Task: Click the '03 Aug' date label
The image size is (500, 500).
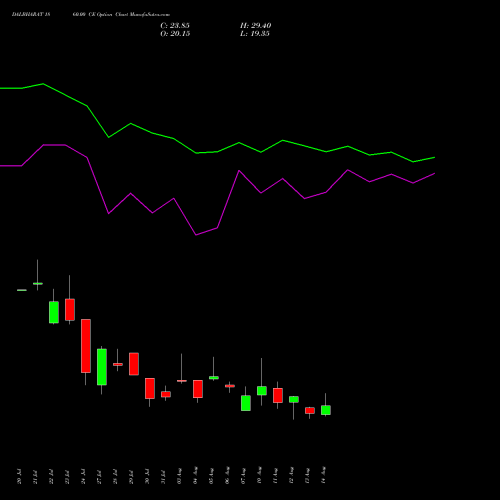Action: click(x=179, y=476)
